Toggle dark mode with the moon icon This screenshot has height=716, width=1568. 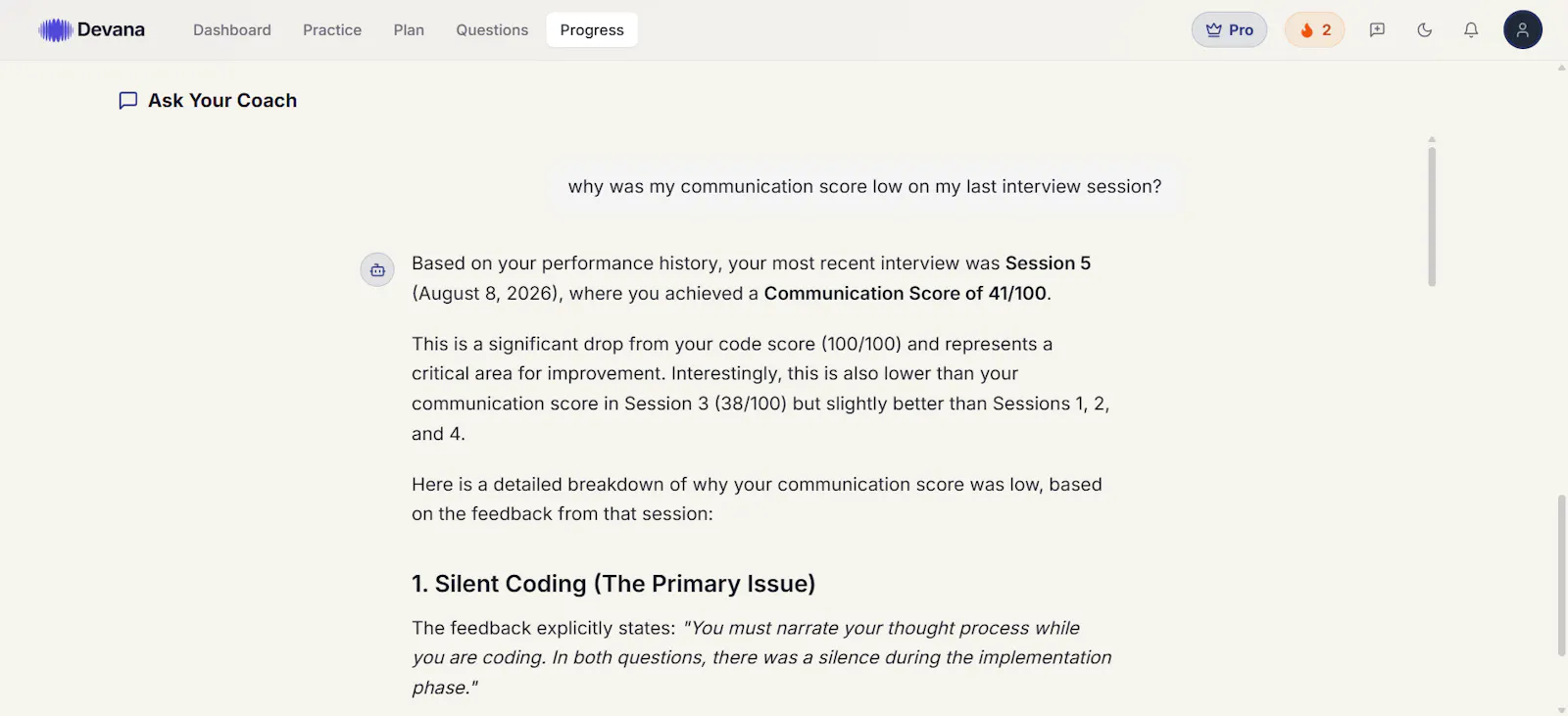coord(1424,30)
